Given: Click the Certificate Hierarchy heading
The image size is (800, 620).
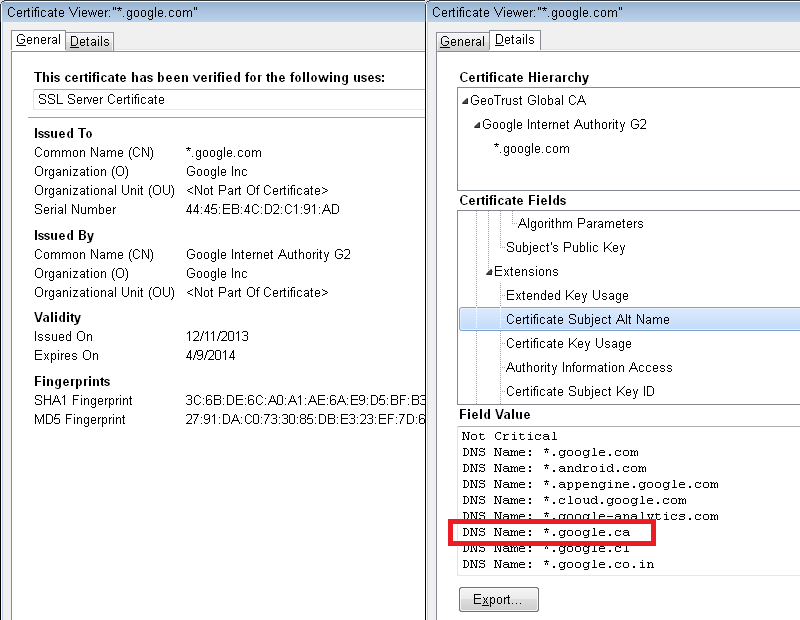Looking at the screenshot, I should coord(524,78).
